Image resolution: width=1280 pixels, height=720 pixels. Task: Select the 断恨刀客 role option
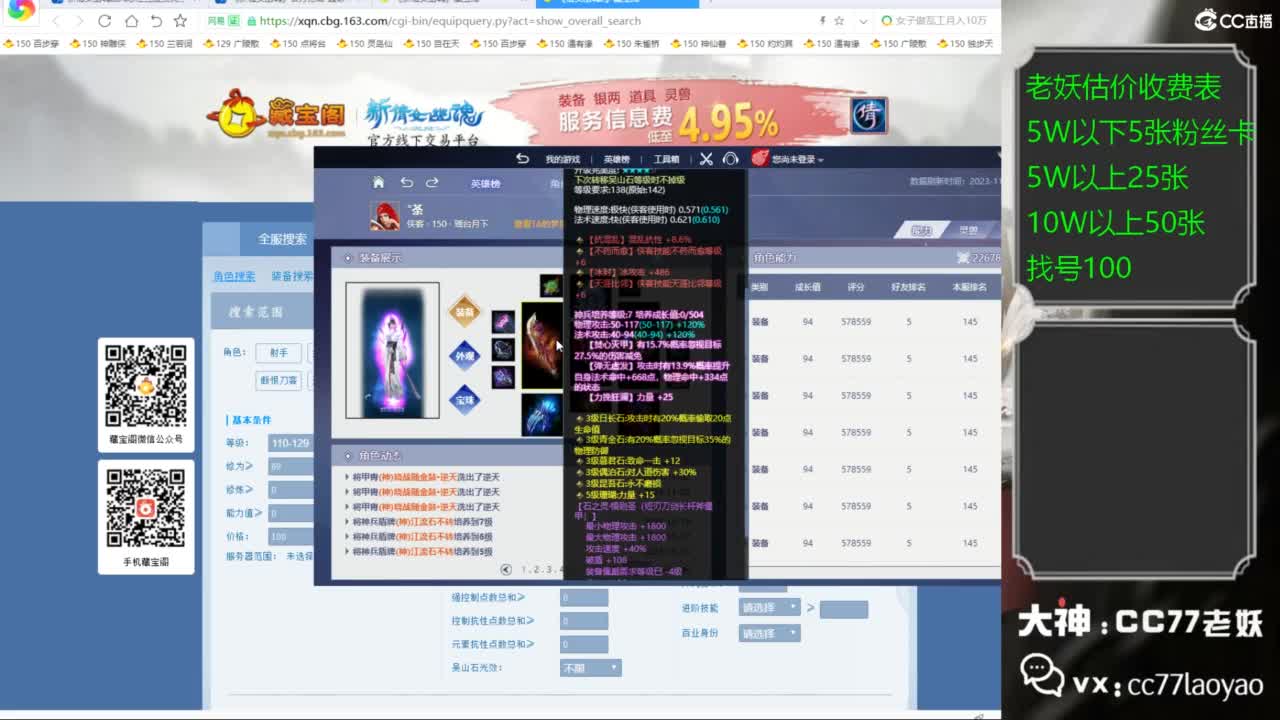coord(278,380)
